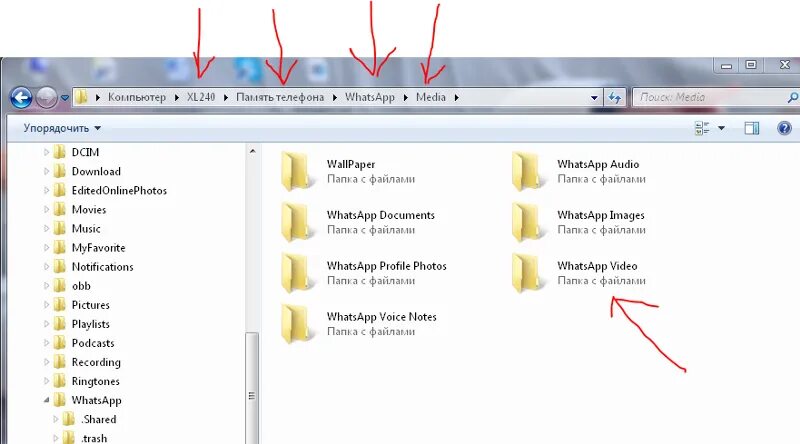
Task: Expand the .Shared tree node
Action: (x=56, y=419)
